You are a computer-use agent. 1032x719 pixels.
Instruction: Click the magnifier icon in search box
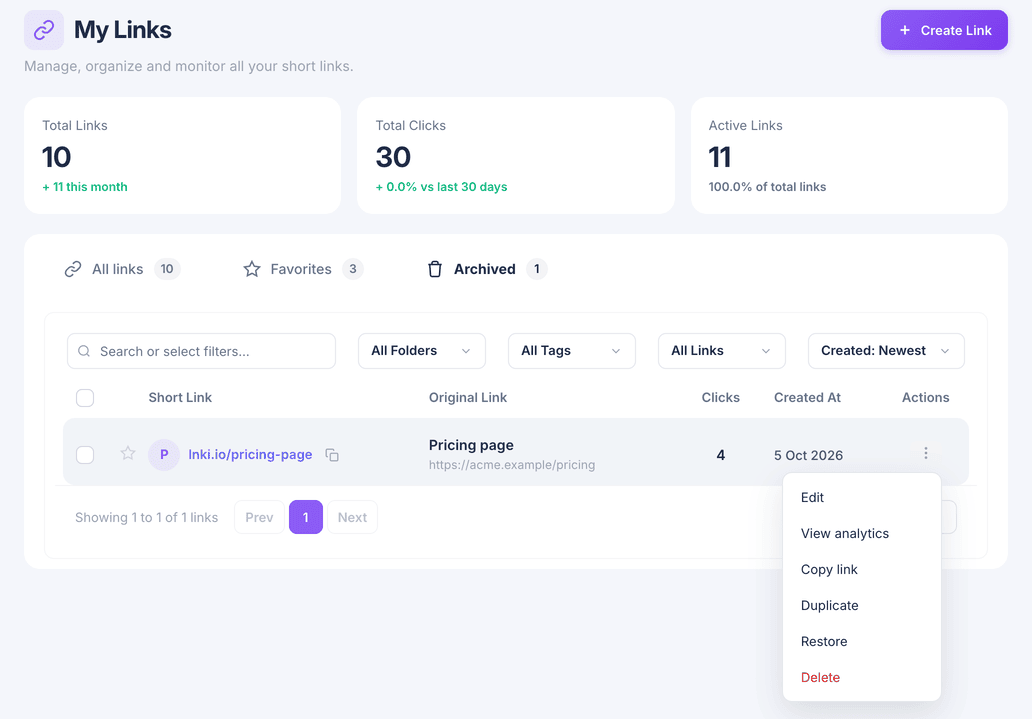pyautogui.click(x=84, y=351)
